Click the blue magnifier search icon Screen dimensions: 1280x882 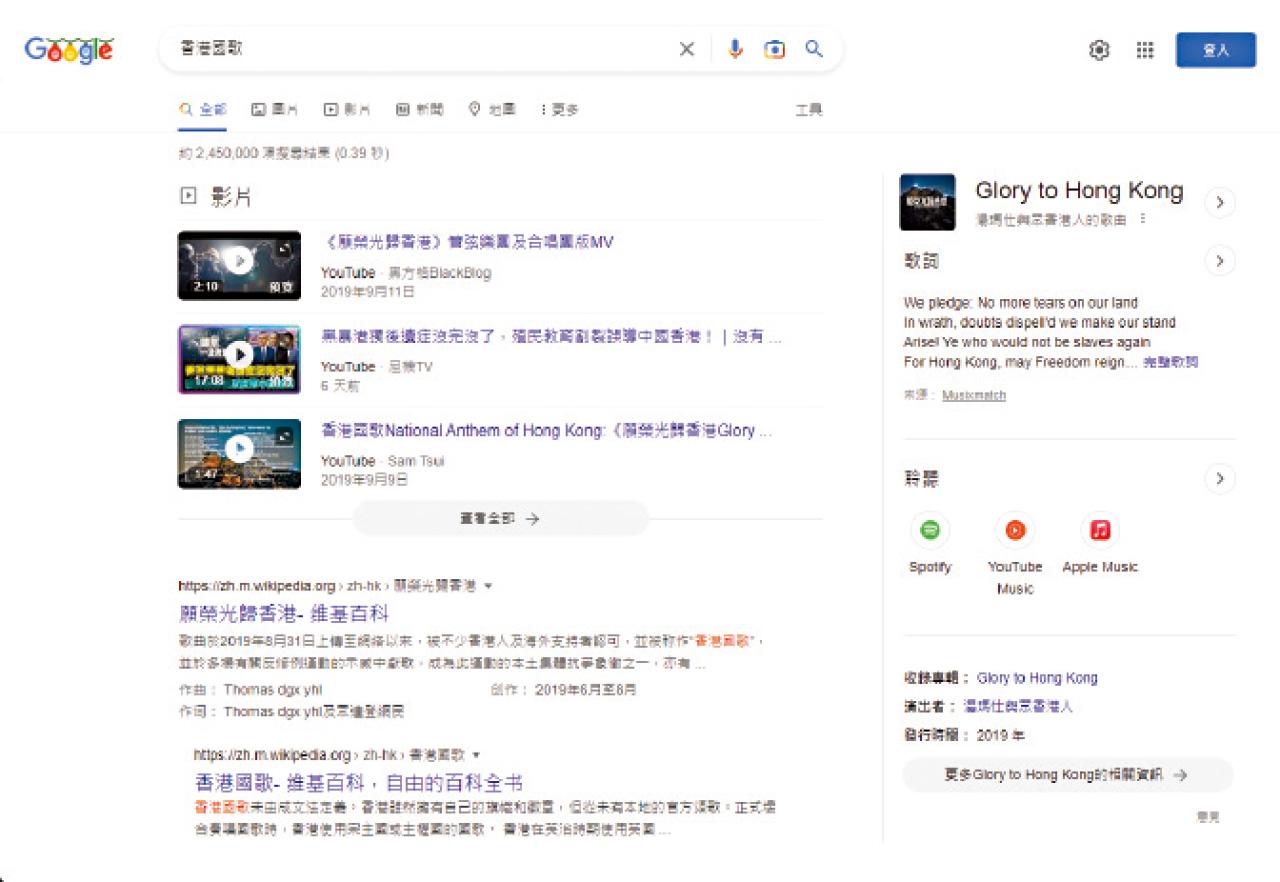814,49
